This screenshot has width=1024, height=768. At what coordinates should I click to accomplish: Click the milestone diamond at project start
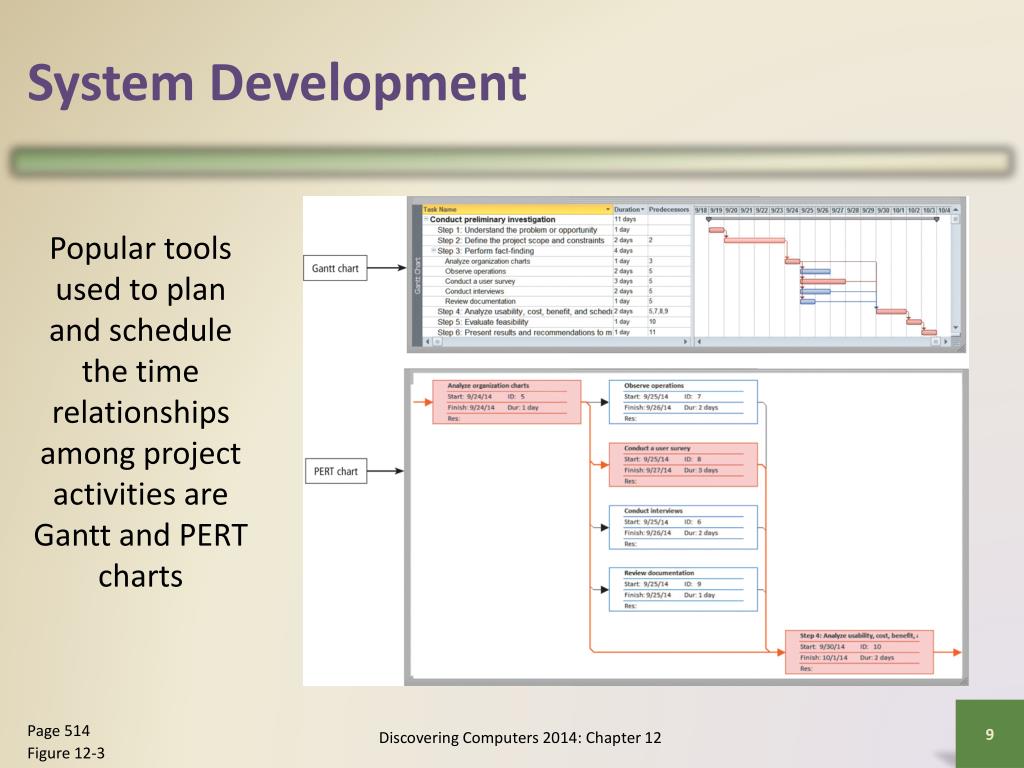709,219
